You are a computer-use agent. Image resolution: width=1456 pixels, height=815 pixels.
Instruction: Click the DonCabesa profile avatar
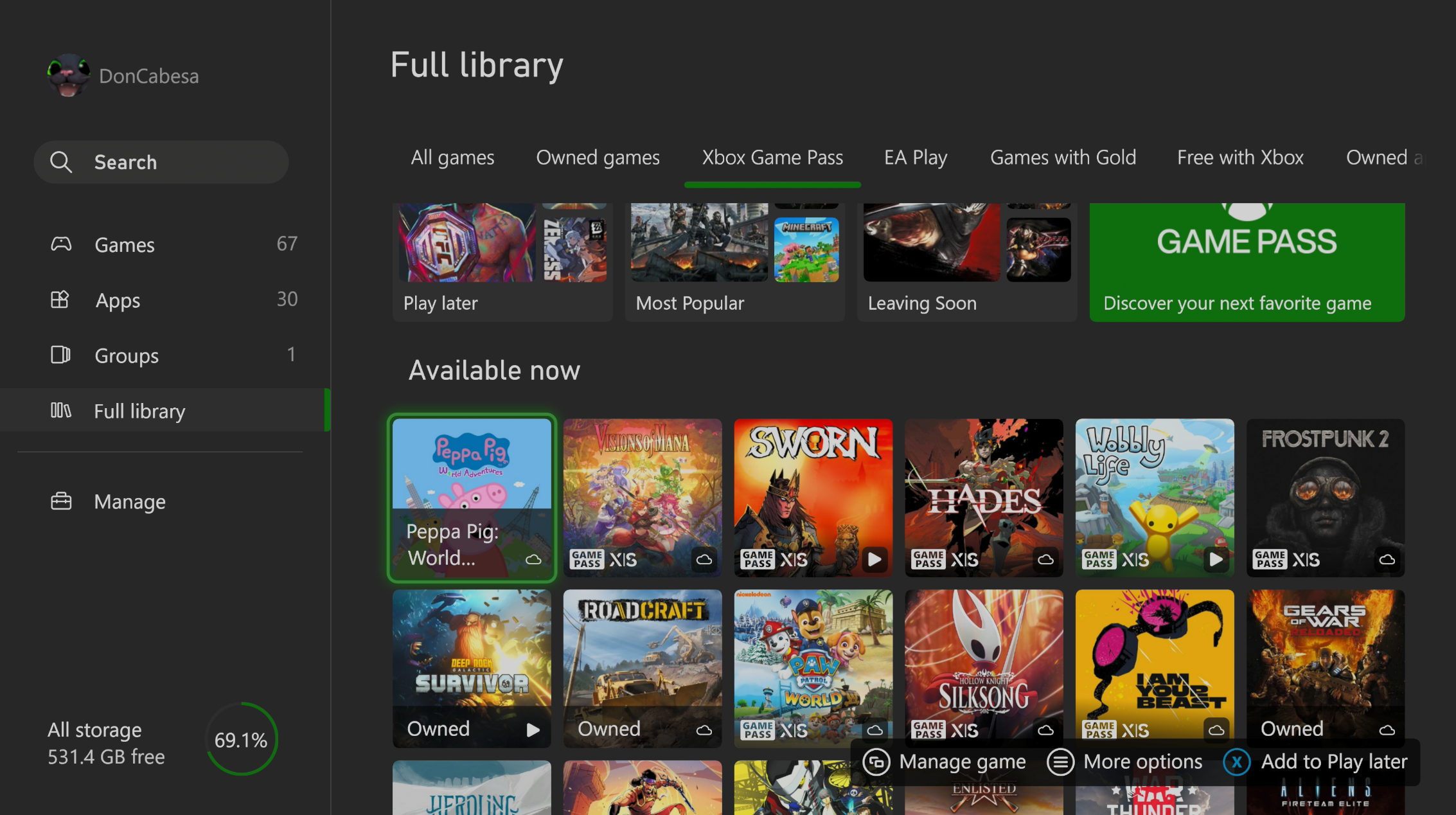(69, 76)
